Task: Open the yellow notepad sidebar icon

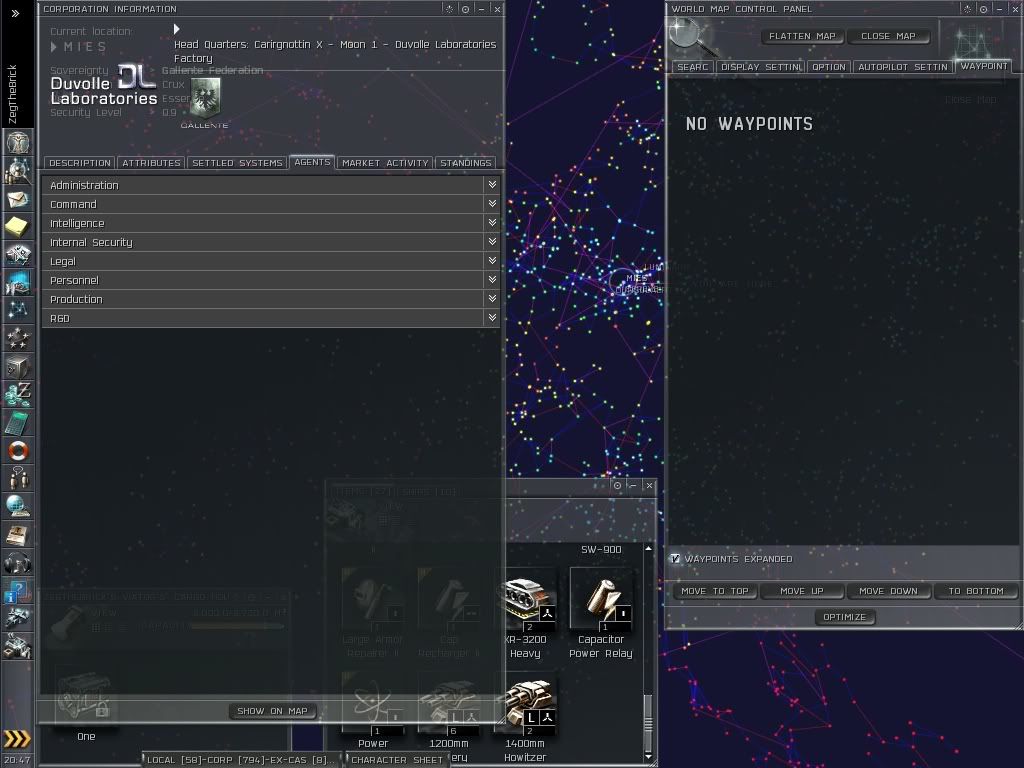Action: 18,226
